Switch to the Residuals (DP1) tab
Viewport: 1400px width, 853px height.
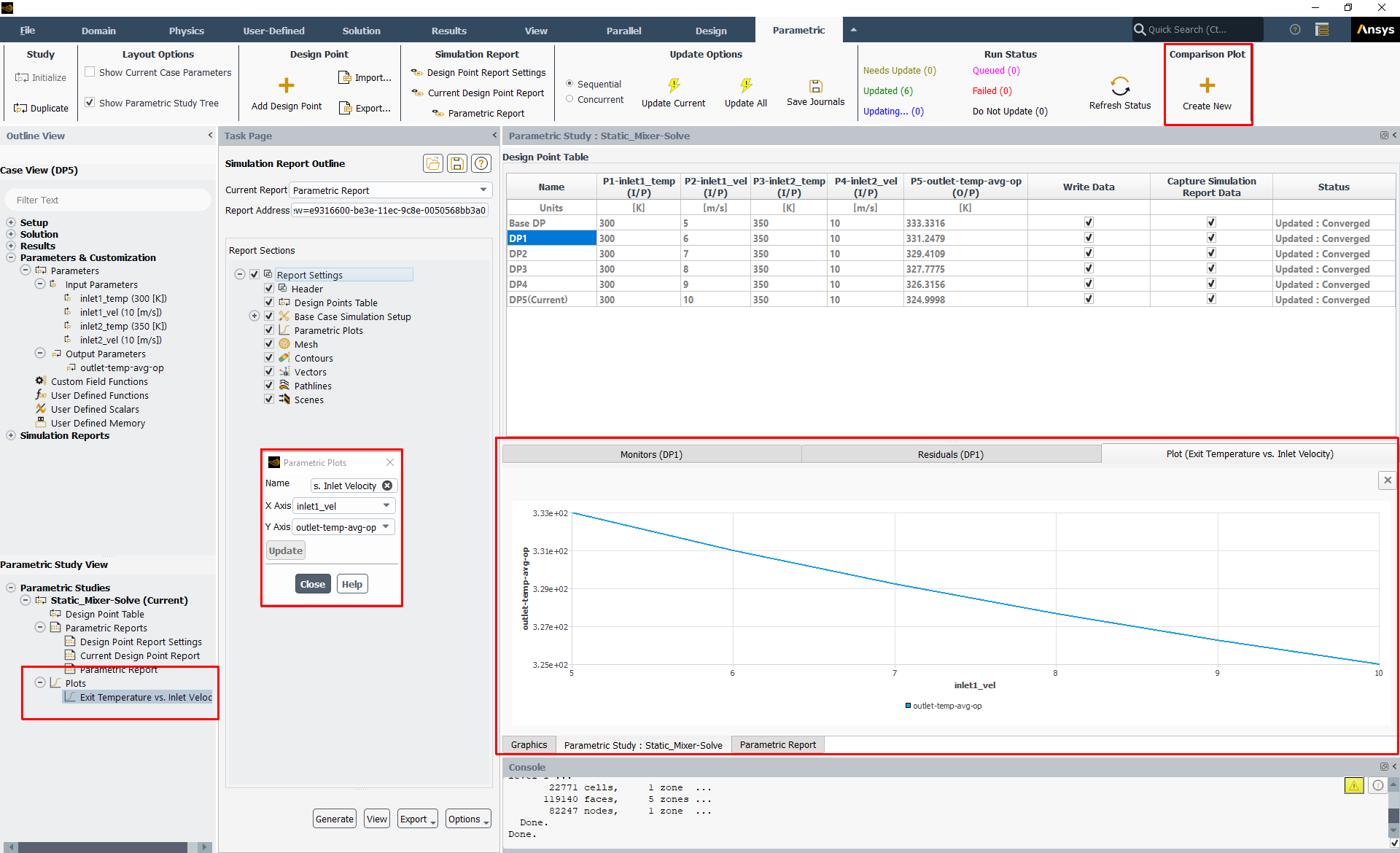(950, 454)
